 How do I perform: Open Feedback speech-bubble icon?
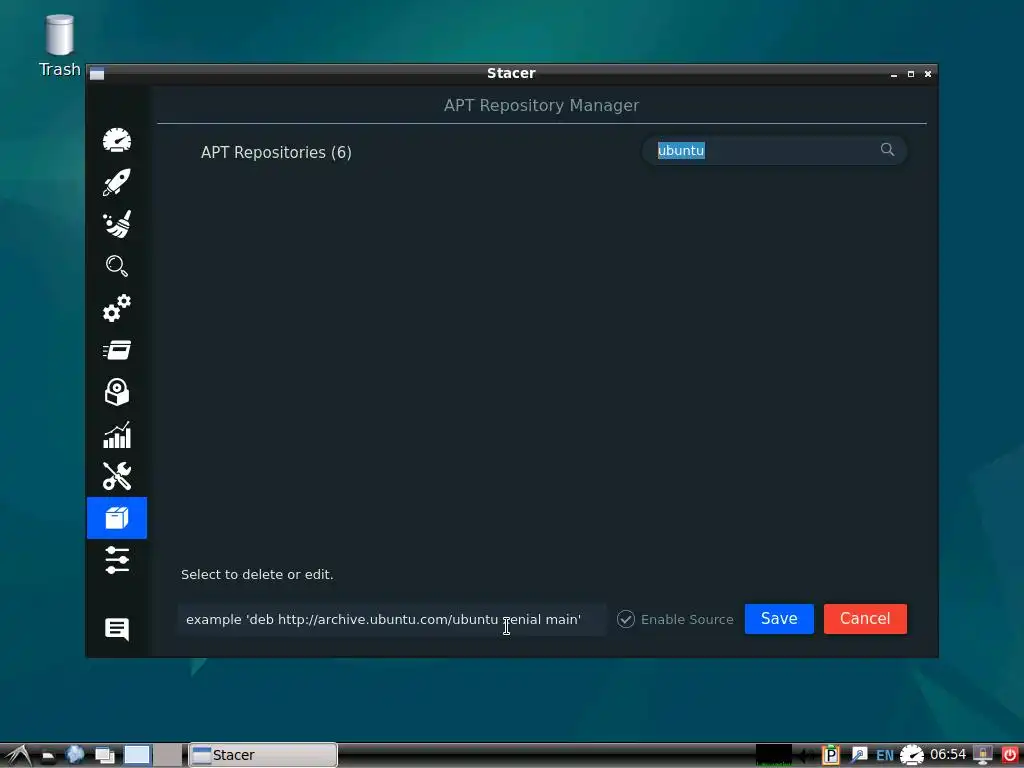click(117, 629)
